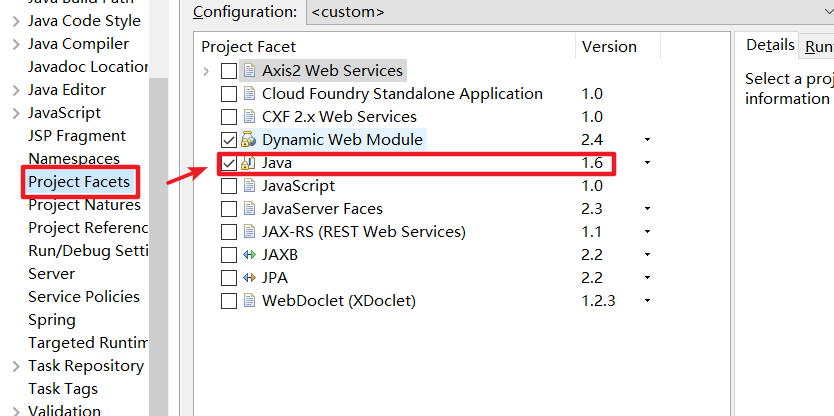The height and width of the screenshot is (416, 834).
Task: Select Task Tags in the tree
Action: pyautogui.click(x=63, y=389)
